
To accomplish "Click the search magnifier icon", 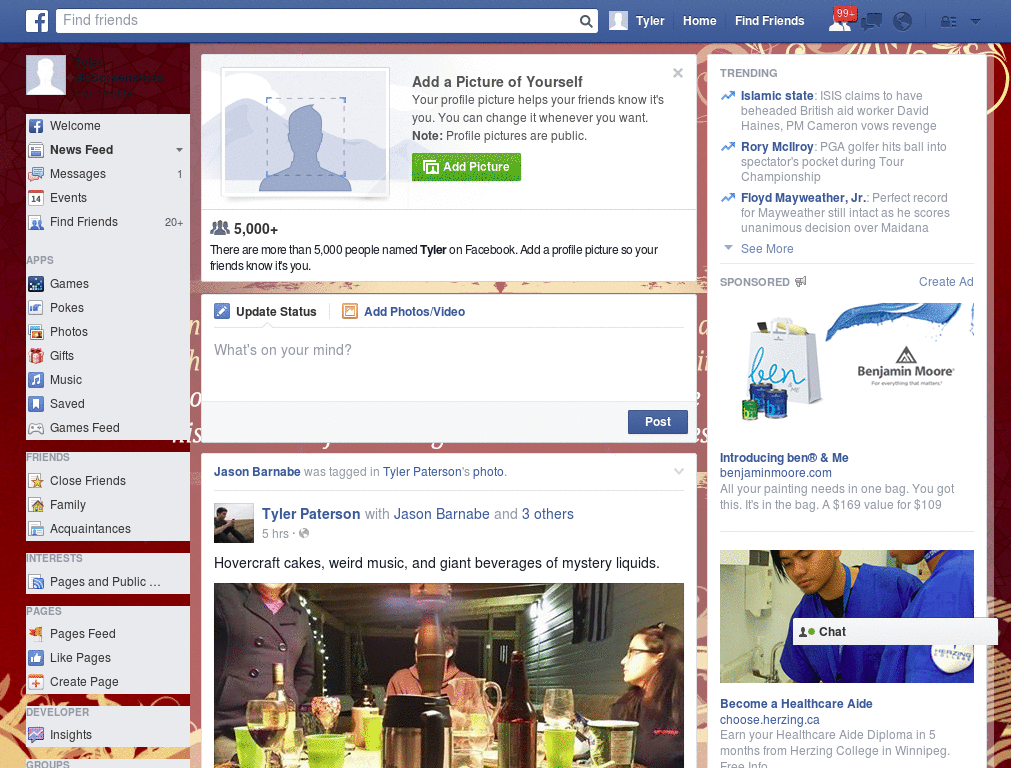I will (x=586, y=21).
